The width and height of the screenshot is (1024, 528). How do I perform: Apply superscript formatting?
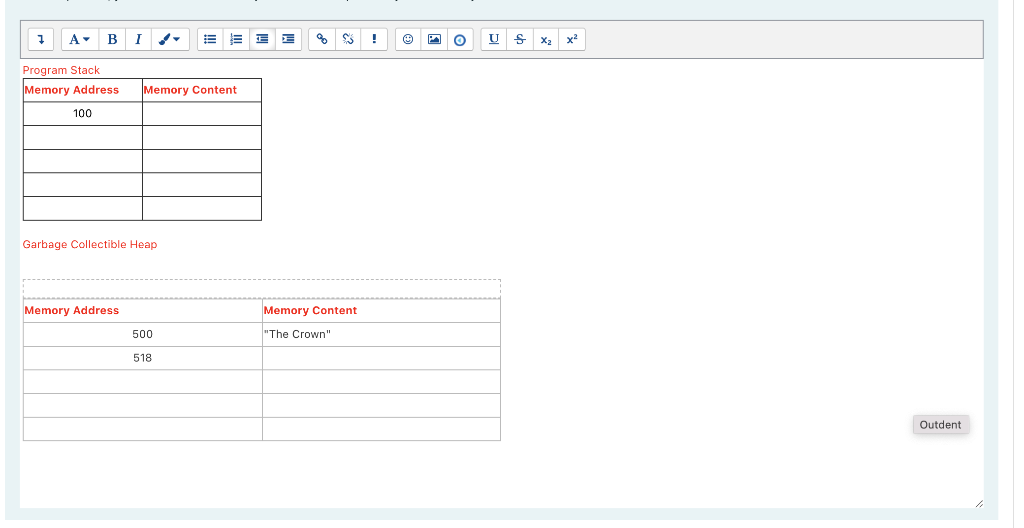click(x=572, y=39)
